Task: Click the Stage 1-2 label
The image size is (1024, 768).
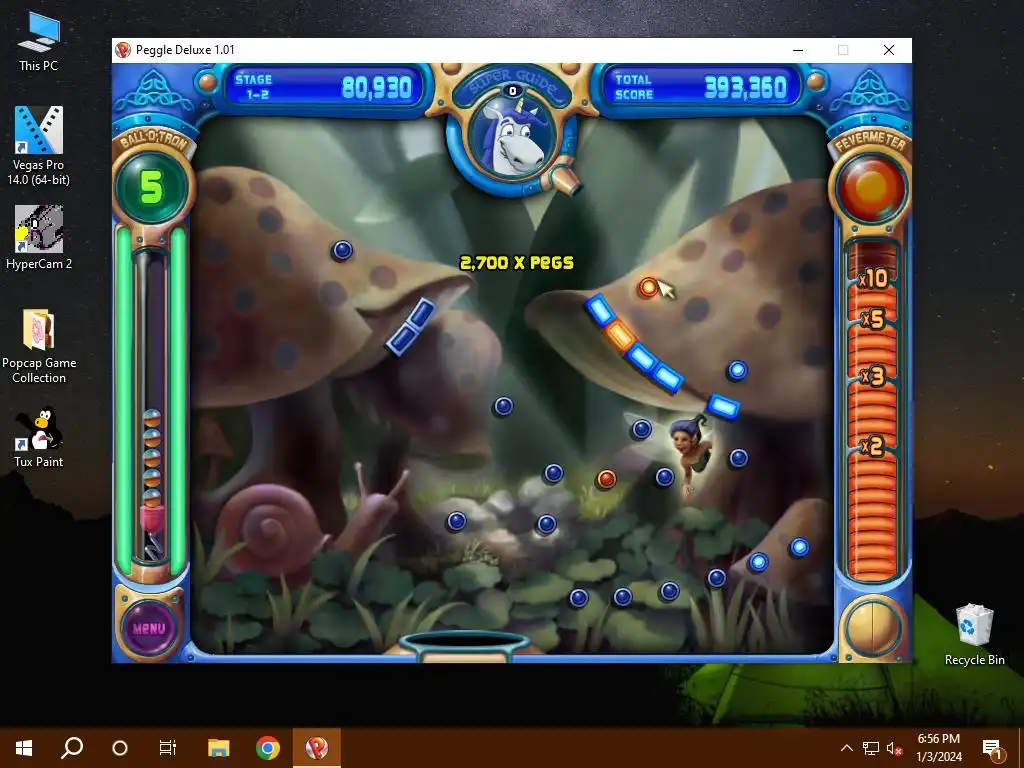Action: pyautogui.click(x=254, y=87)
